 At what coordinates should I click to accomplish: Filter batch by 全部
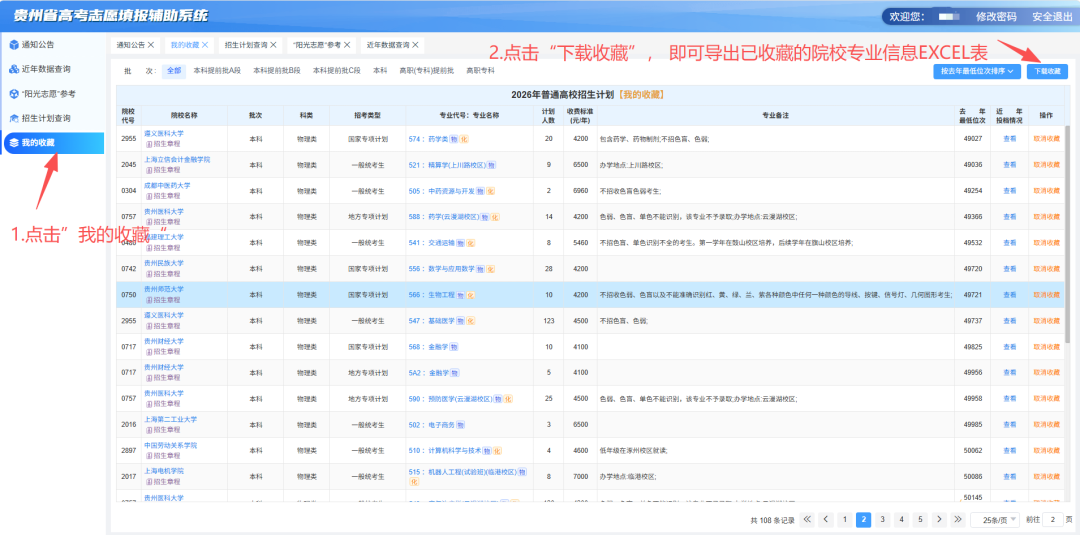174,71
